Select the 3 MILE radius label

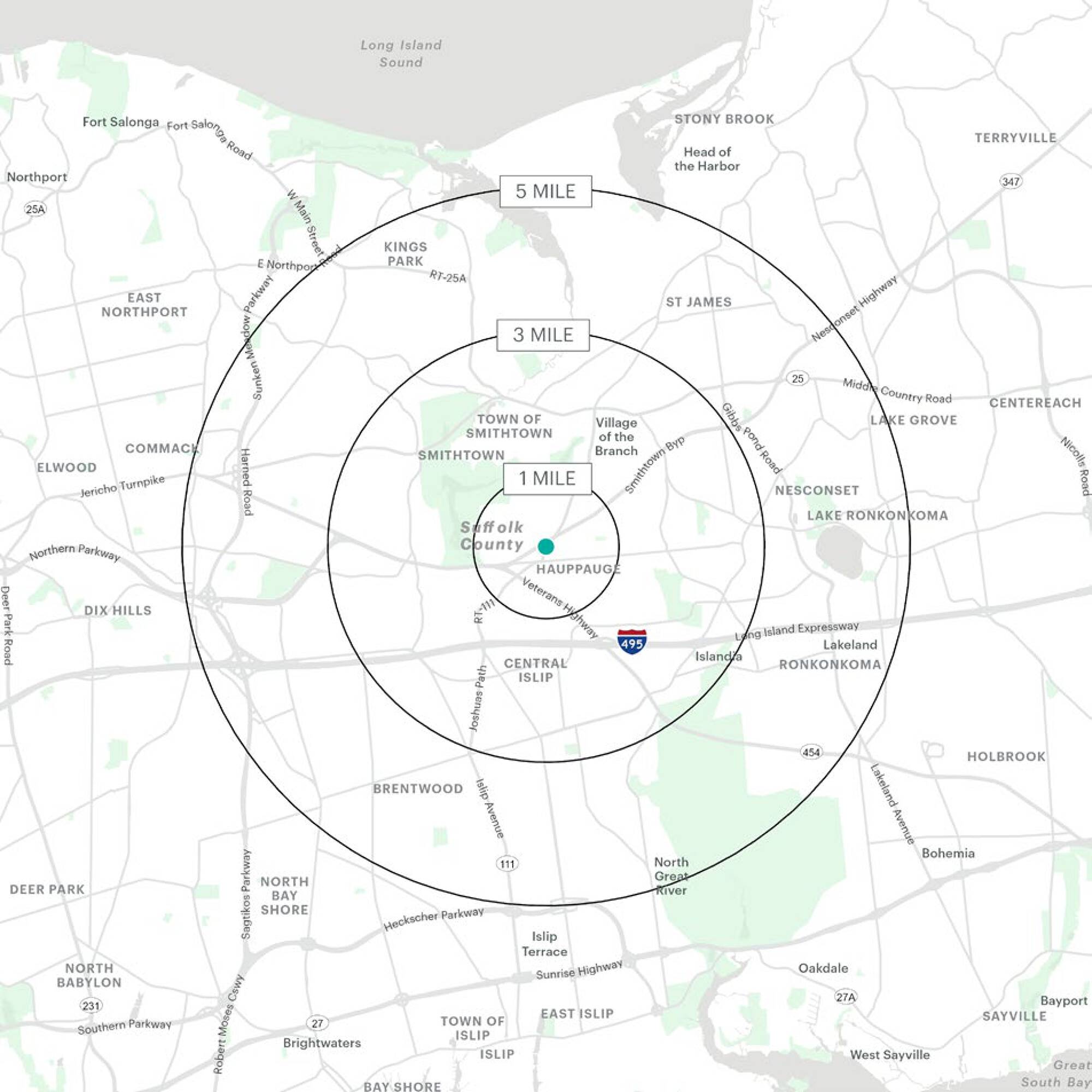[x=543, y=335]
